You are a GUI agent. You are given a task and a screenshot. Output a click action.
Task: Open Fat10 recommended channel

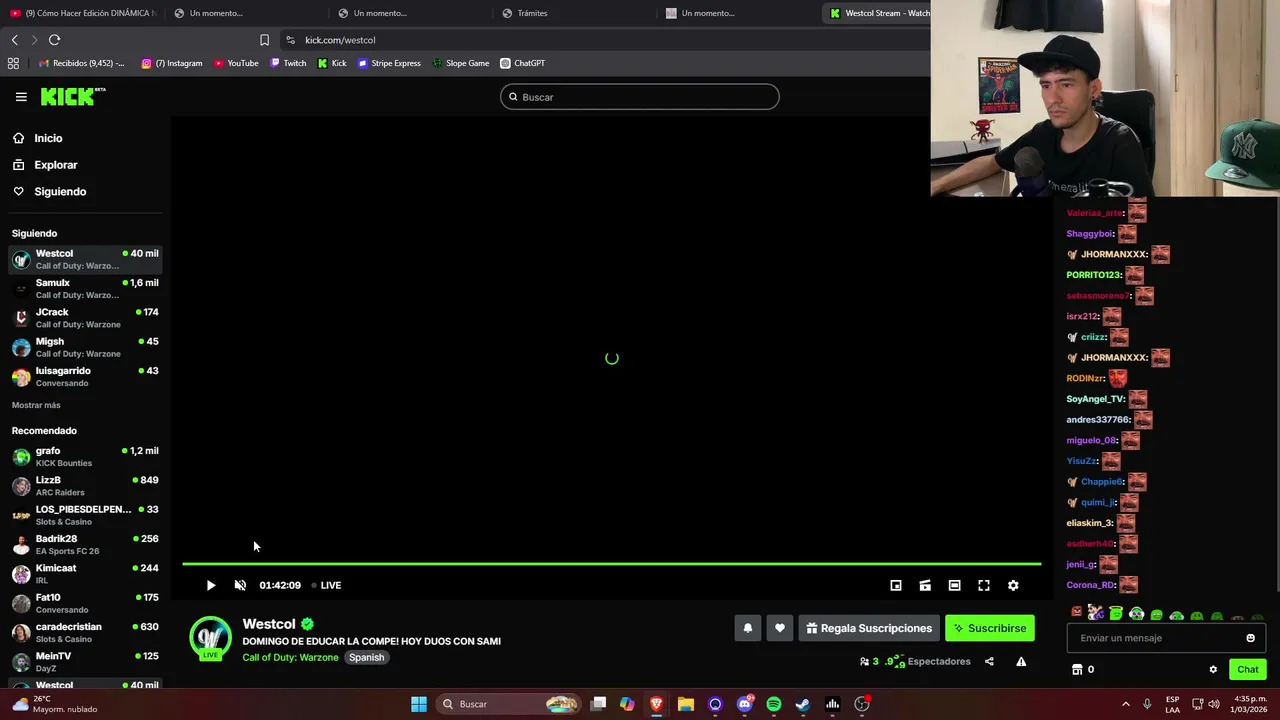click(x=85, y=603)
